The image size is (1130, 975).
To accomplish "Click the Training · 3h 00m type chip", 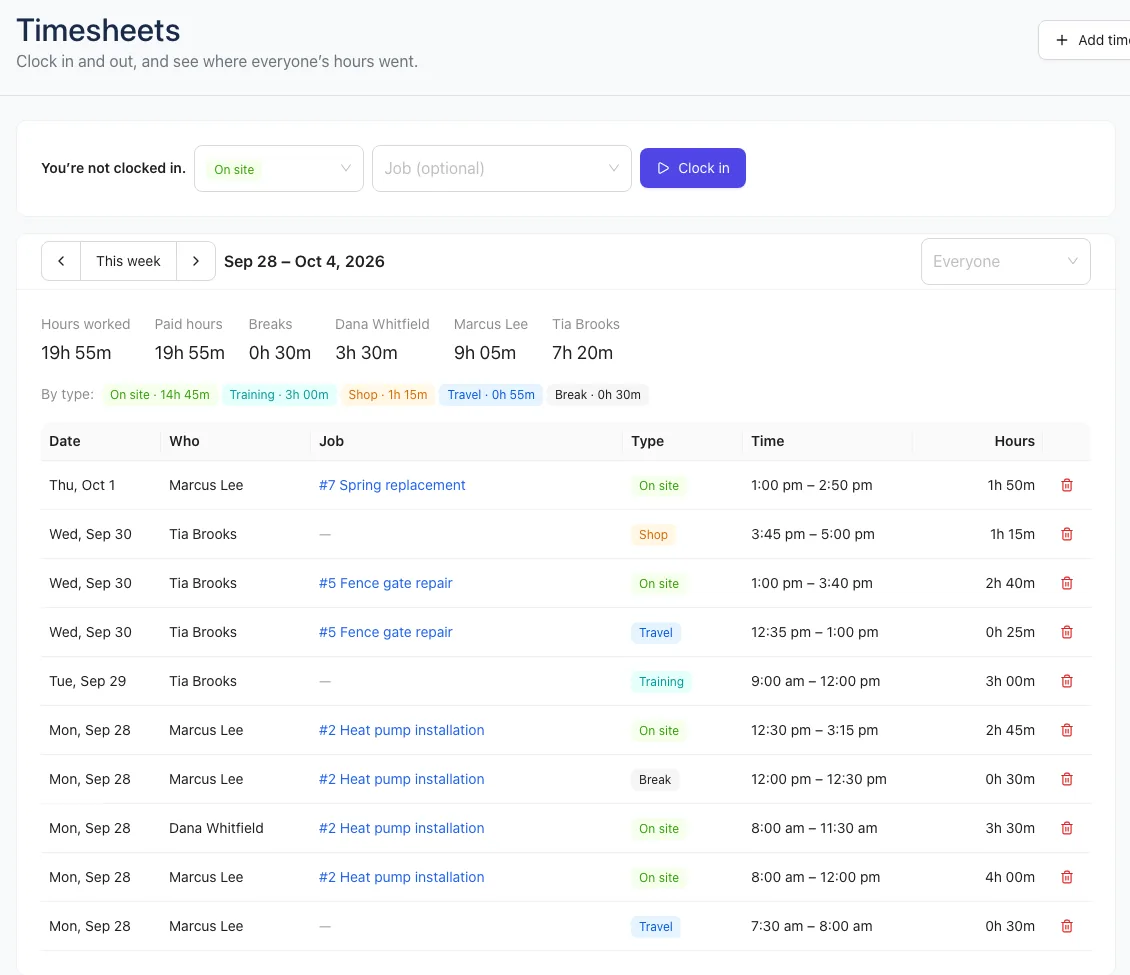I will coord(279,395).
